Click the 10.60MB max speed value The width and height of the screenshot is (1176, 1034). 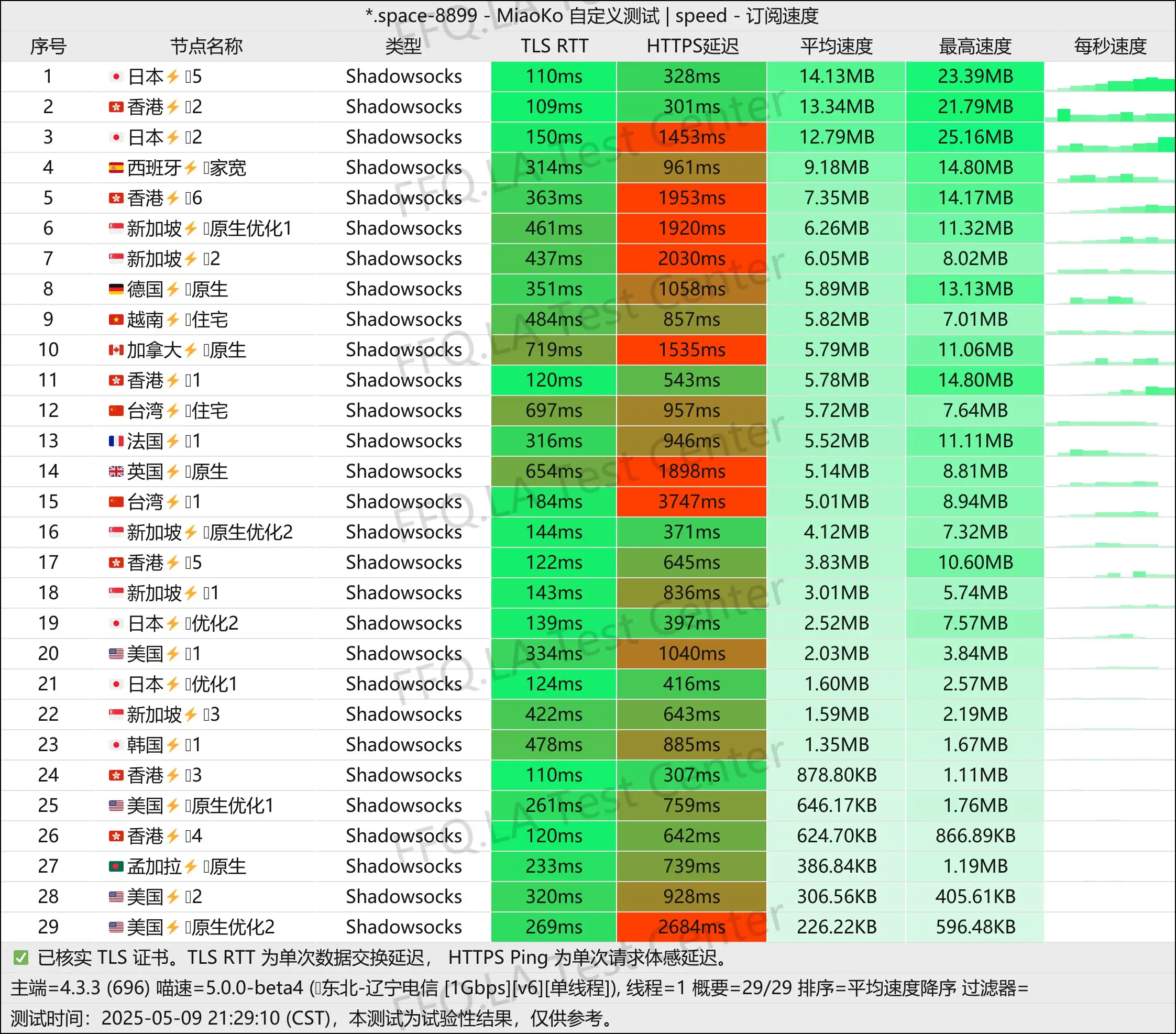coord(975,563)
